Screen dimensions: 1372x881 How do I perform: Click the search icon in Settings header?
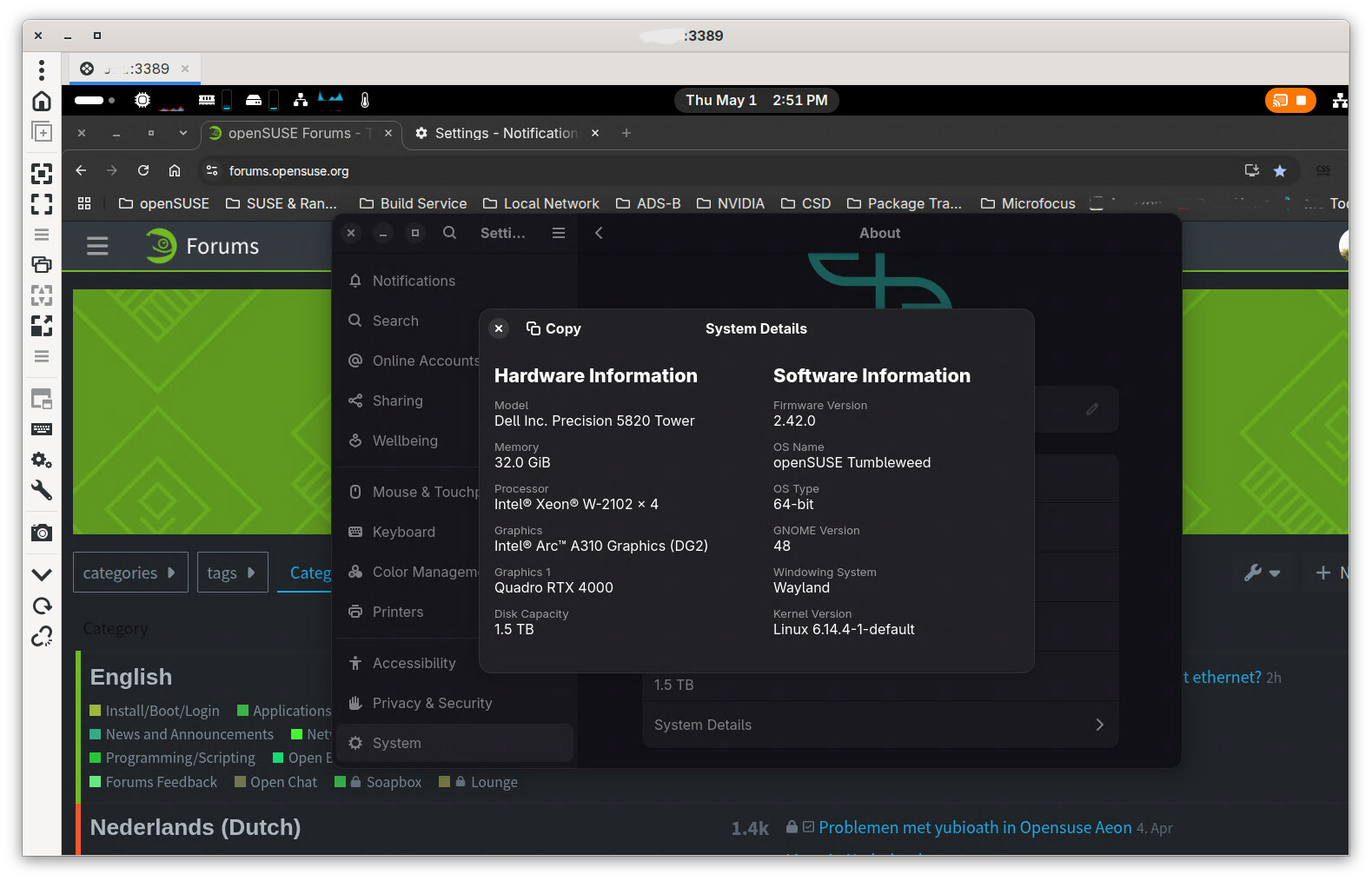tap(449, 233)
